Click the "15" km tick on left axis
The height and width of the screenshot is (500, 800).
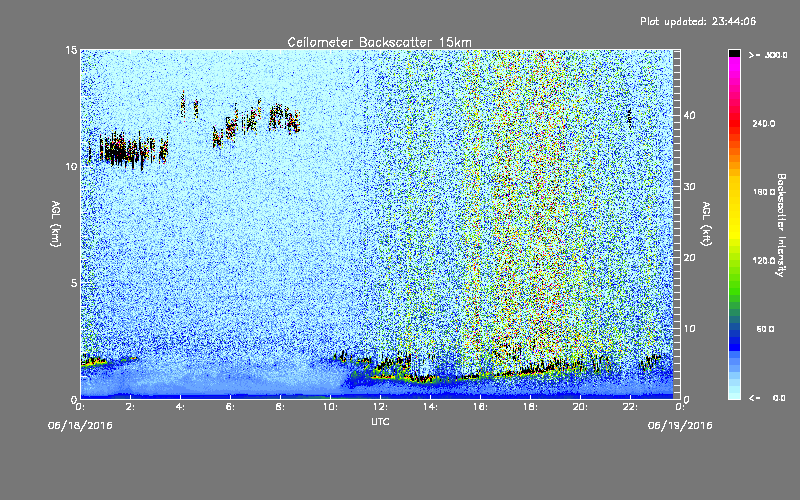(71, 50)
